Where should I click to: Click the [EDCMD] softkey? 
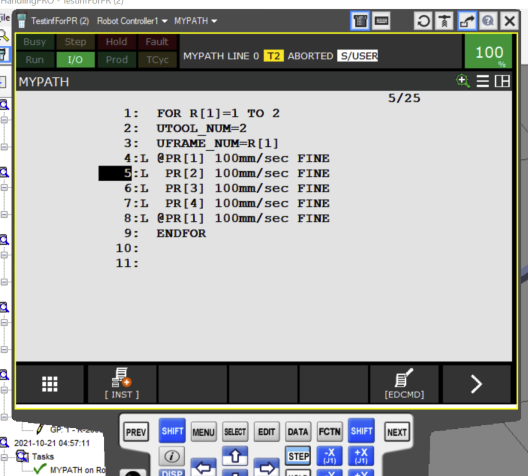coord(404,384)
